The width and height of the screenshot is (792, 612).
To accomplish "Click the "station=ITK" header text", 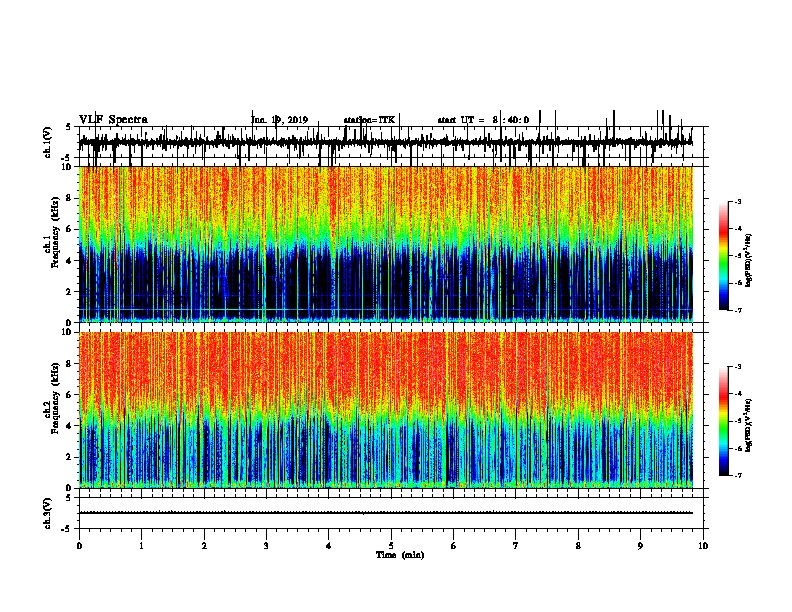I will tap(369, 120).
